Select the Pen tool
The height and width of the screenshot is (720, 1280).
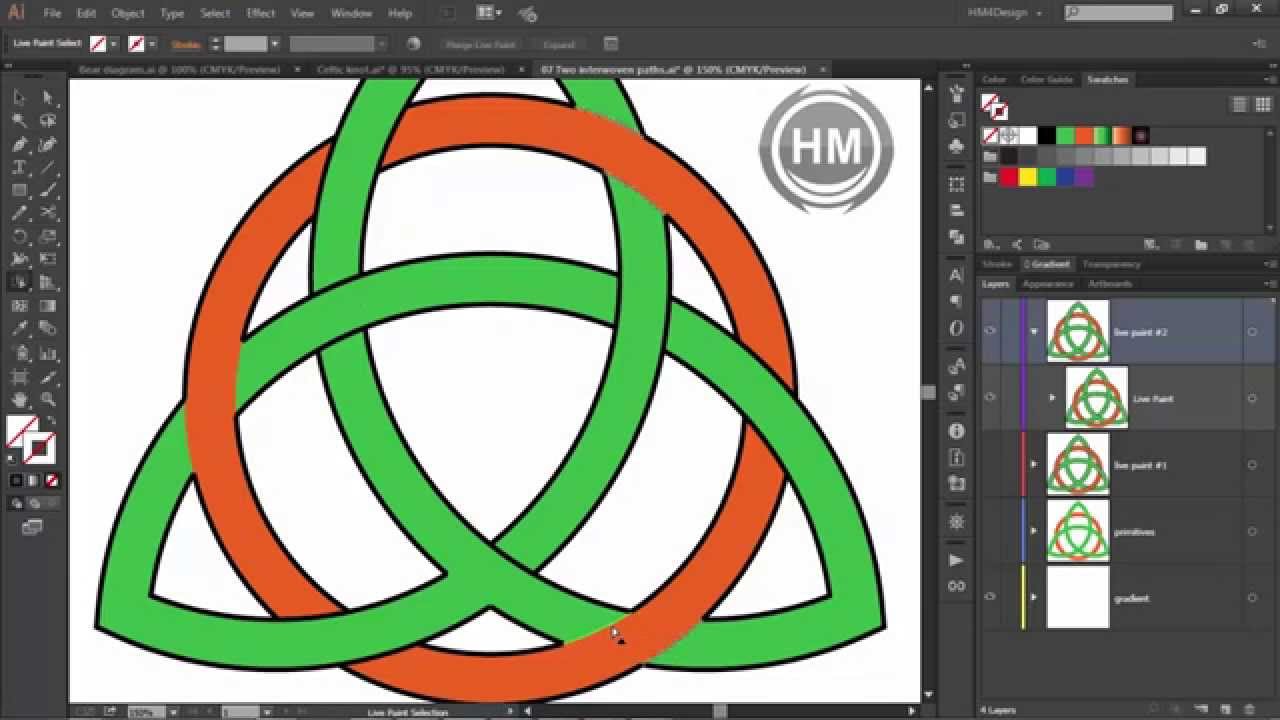pyautogui.click(x=19, y=144)
